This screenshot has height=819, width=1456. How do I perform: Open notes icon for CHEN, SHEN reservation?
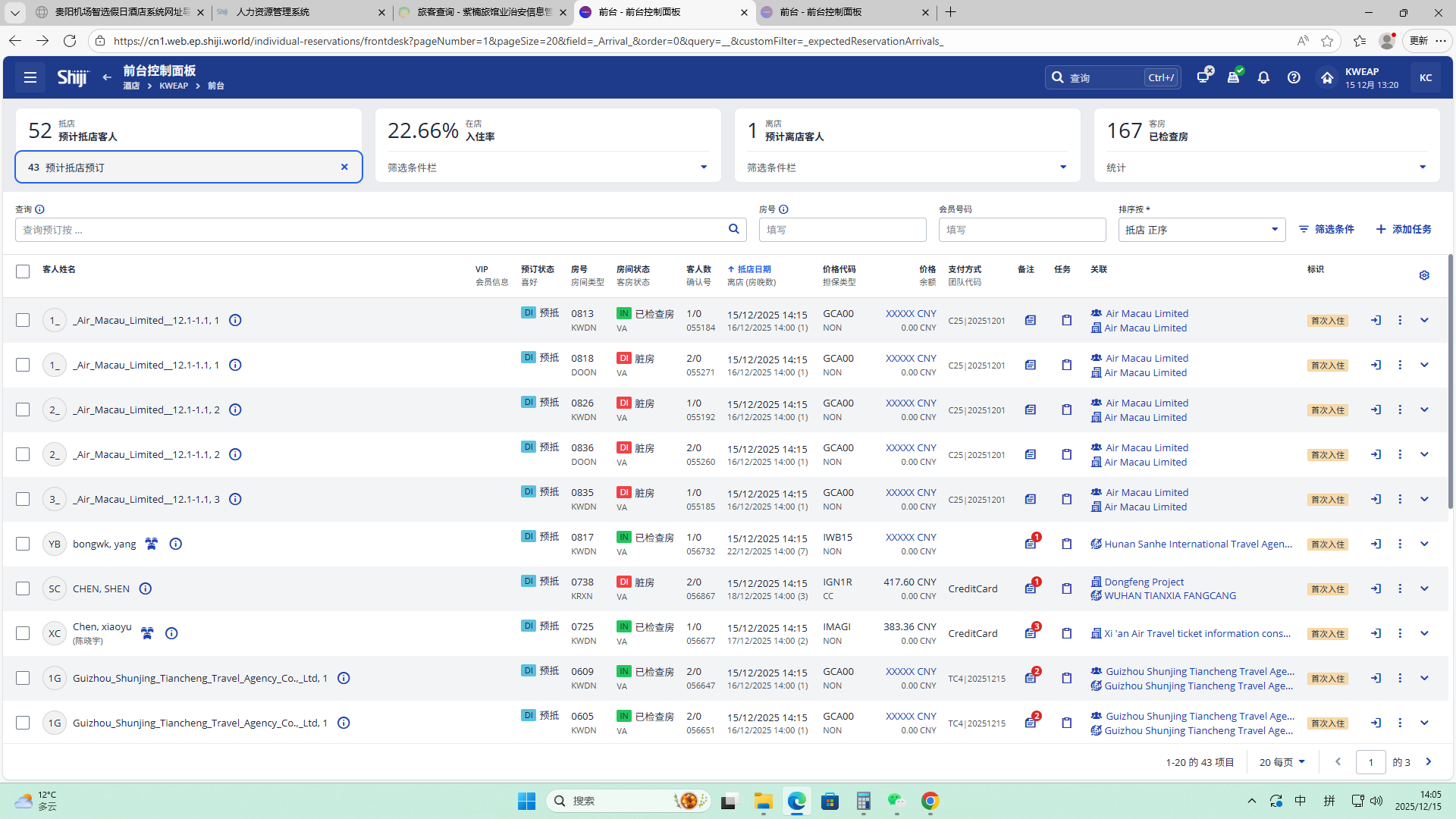[x=1031, y=588]
